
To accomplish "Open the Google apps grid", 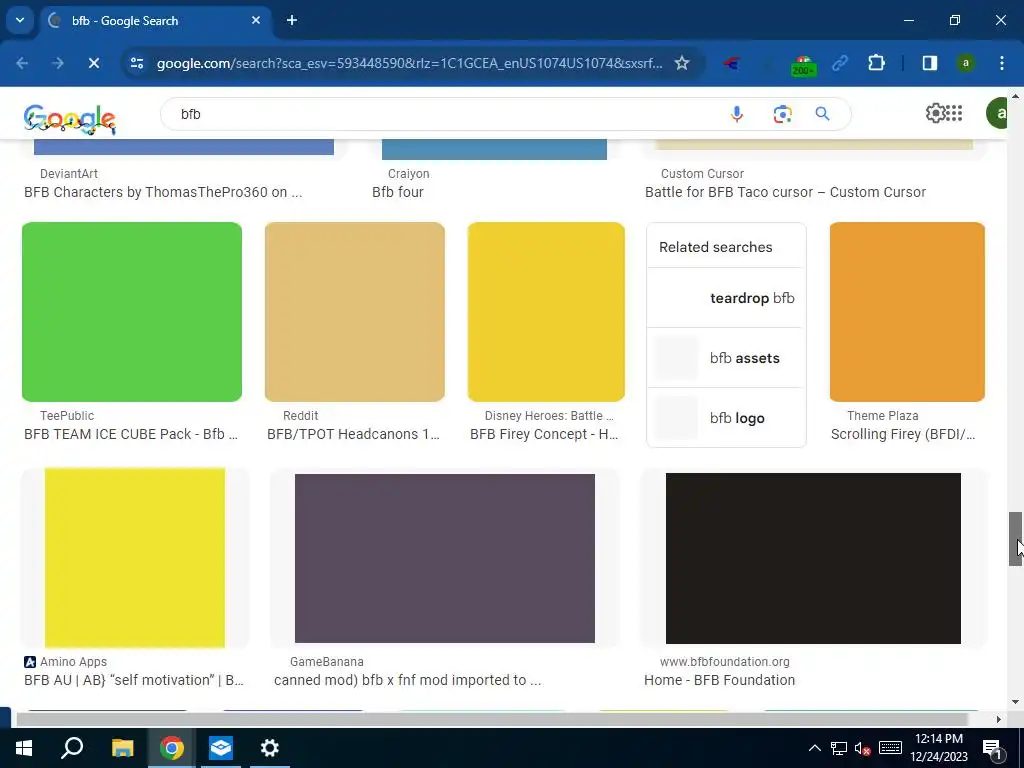I will [x=954, y=113].
